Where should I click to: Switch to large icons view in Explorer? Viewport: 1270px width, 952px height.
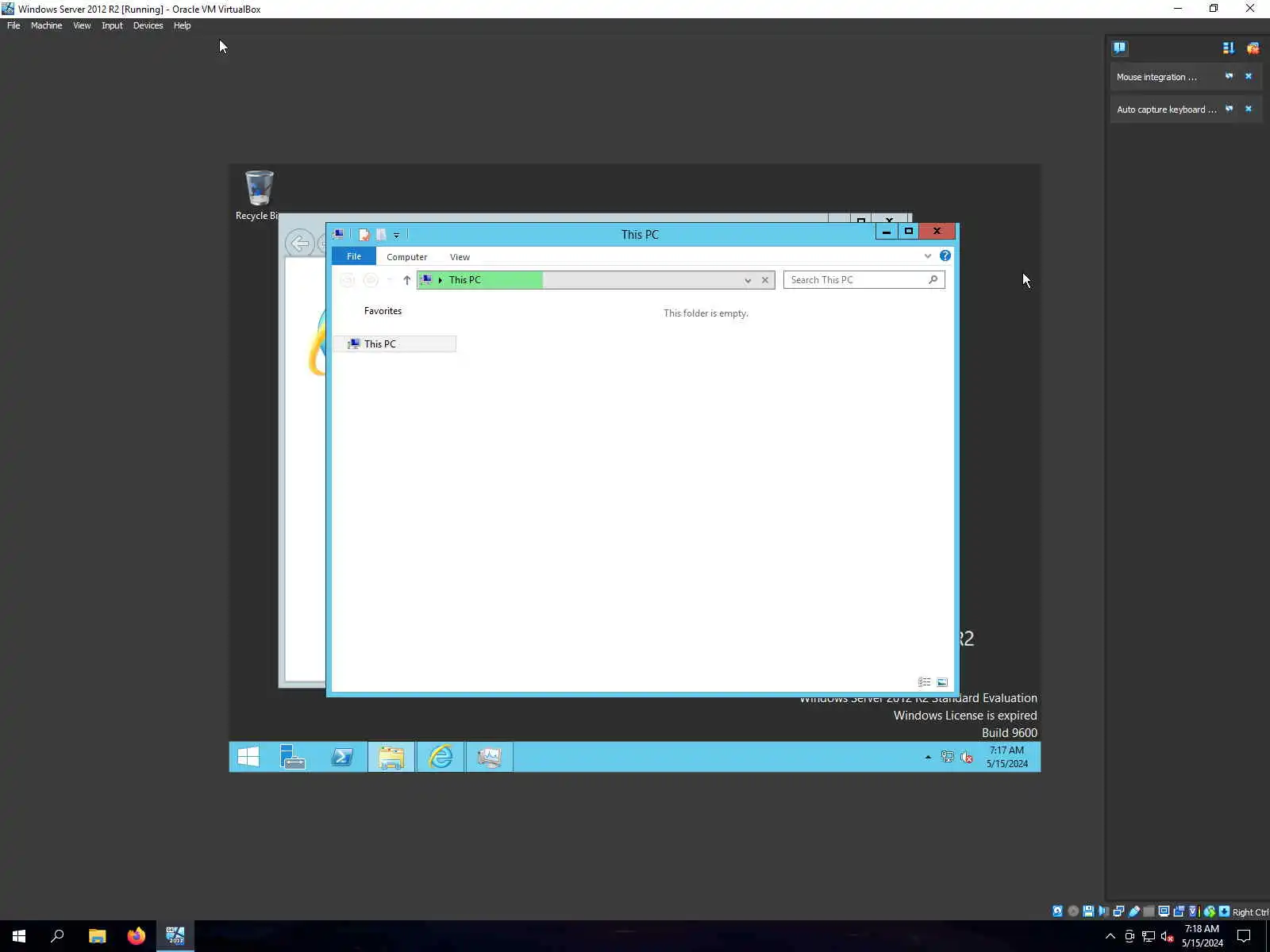(942, 682)
